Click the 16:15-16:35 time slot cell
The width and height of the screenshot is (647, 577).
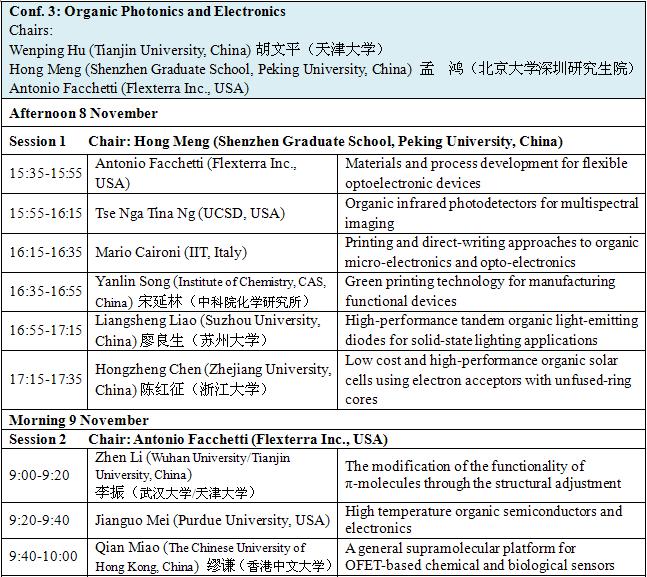pos(46,252)
